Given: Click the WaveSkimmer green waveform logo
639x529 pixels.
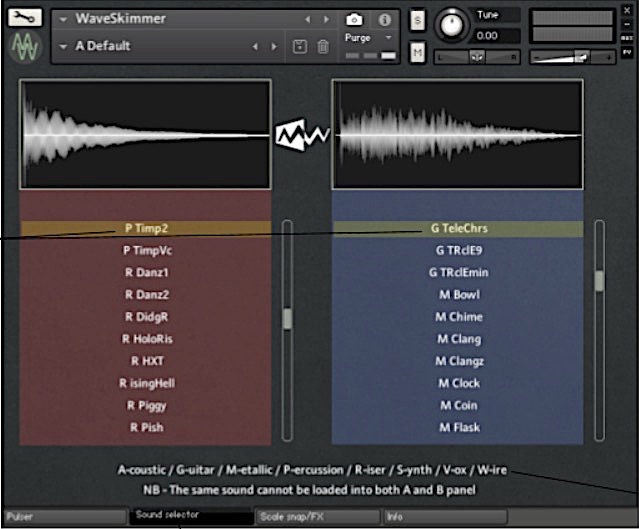Looking at the screenshot, I should [25, 48].
